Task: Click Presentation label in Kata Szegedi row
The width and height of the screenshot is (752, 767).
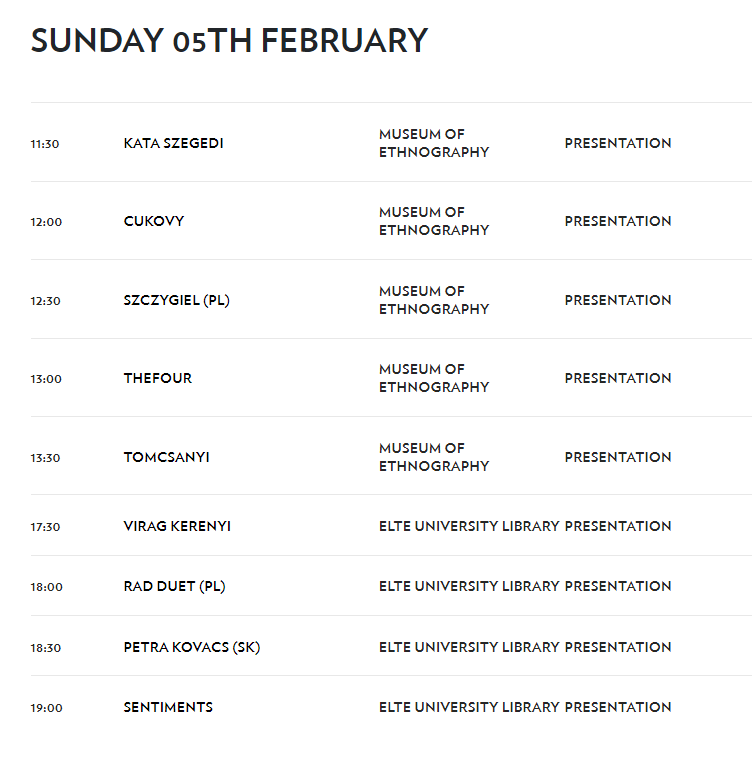Action: [x=618, y=143]
